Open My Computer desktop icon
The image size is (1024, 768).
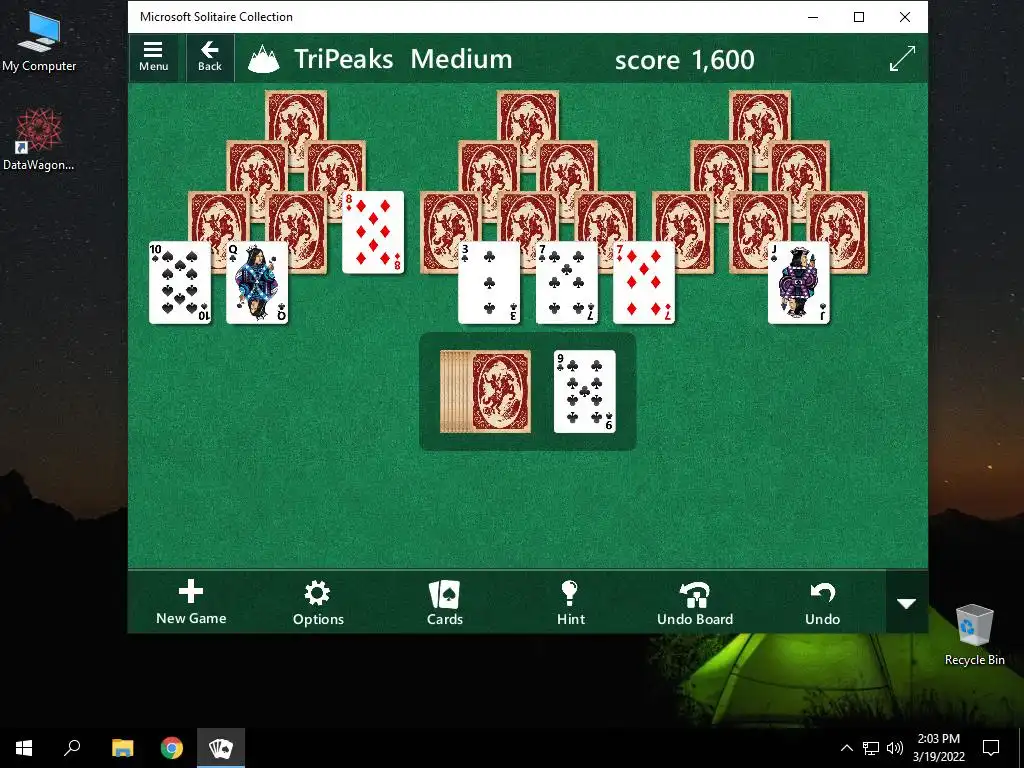pyautogui.click(x=39, y=42)
